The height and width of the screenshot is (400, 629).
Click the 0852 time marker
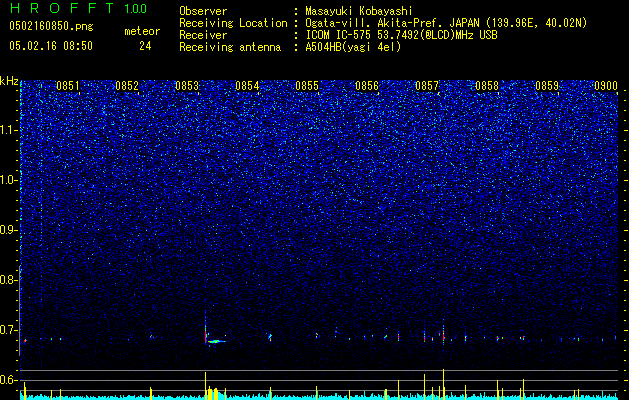point(127,86)
